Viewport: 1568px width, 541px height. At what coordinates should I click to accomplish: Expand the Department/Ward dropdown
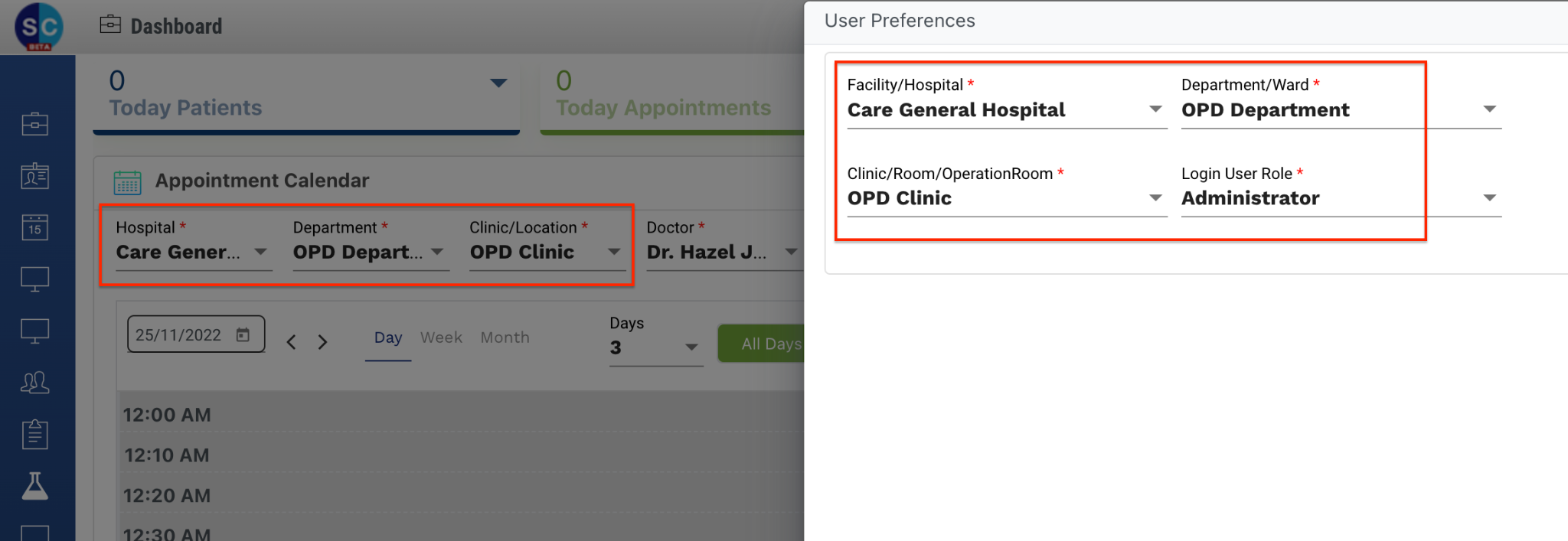[1489, 109]
